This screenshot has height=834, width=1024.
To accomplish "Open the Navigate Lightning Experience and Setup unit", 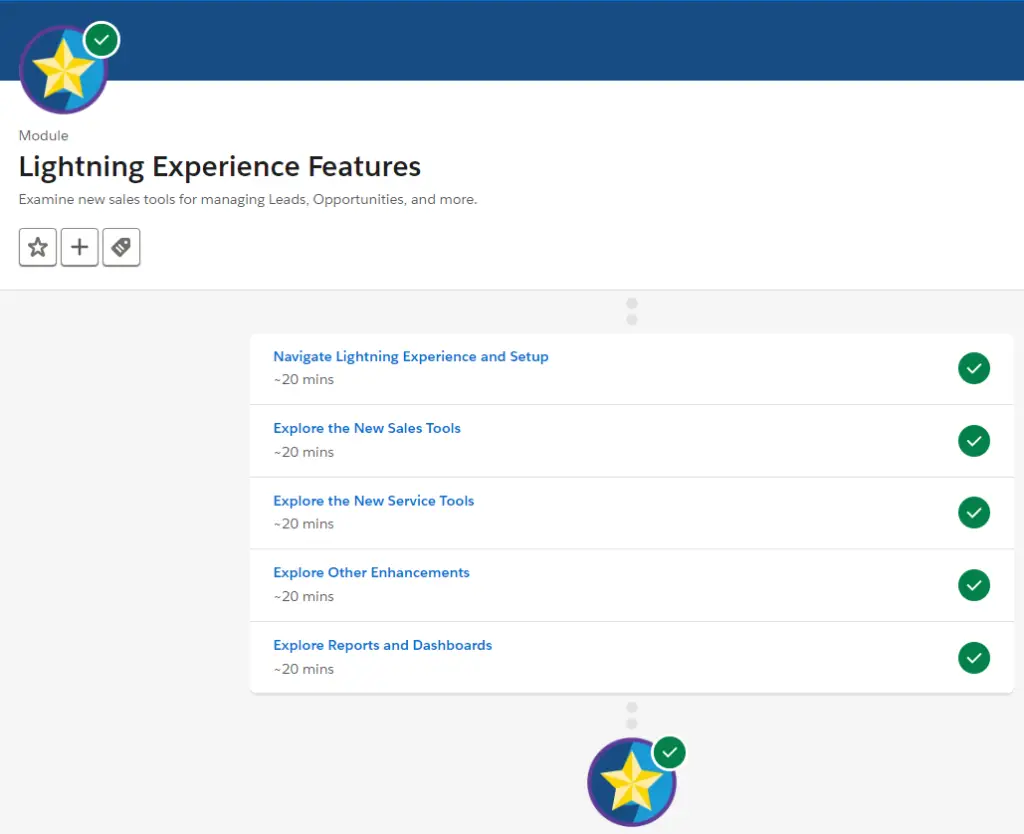I will 411,356.
